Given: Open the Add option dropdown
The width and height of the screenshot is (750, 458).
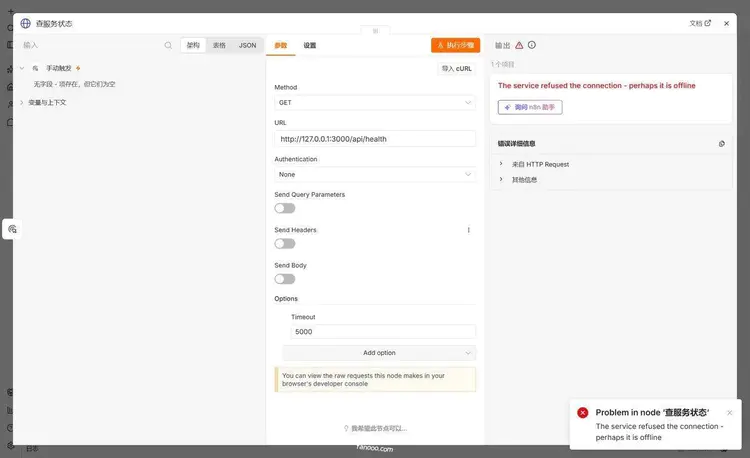Looking at the screenshot, I should coord(379,353).
